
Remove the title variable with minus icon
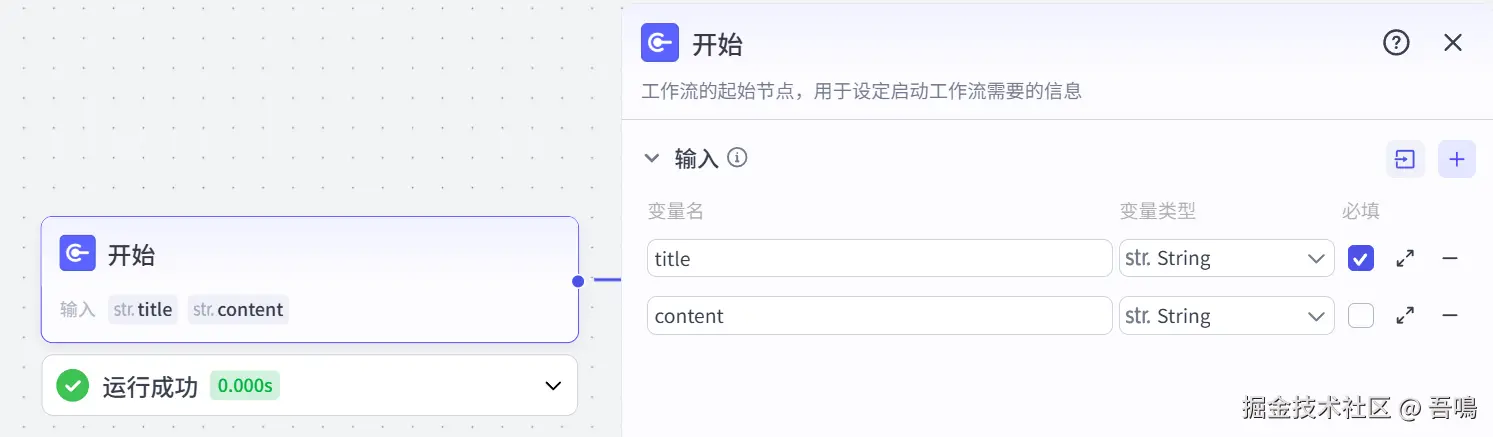click(1450, 258)
